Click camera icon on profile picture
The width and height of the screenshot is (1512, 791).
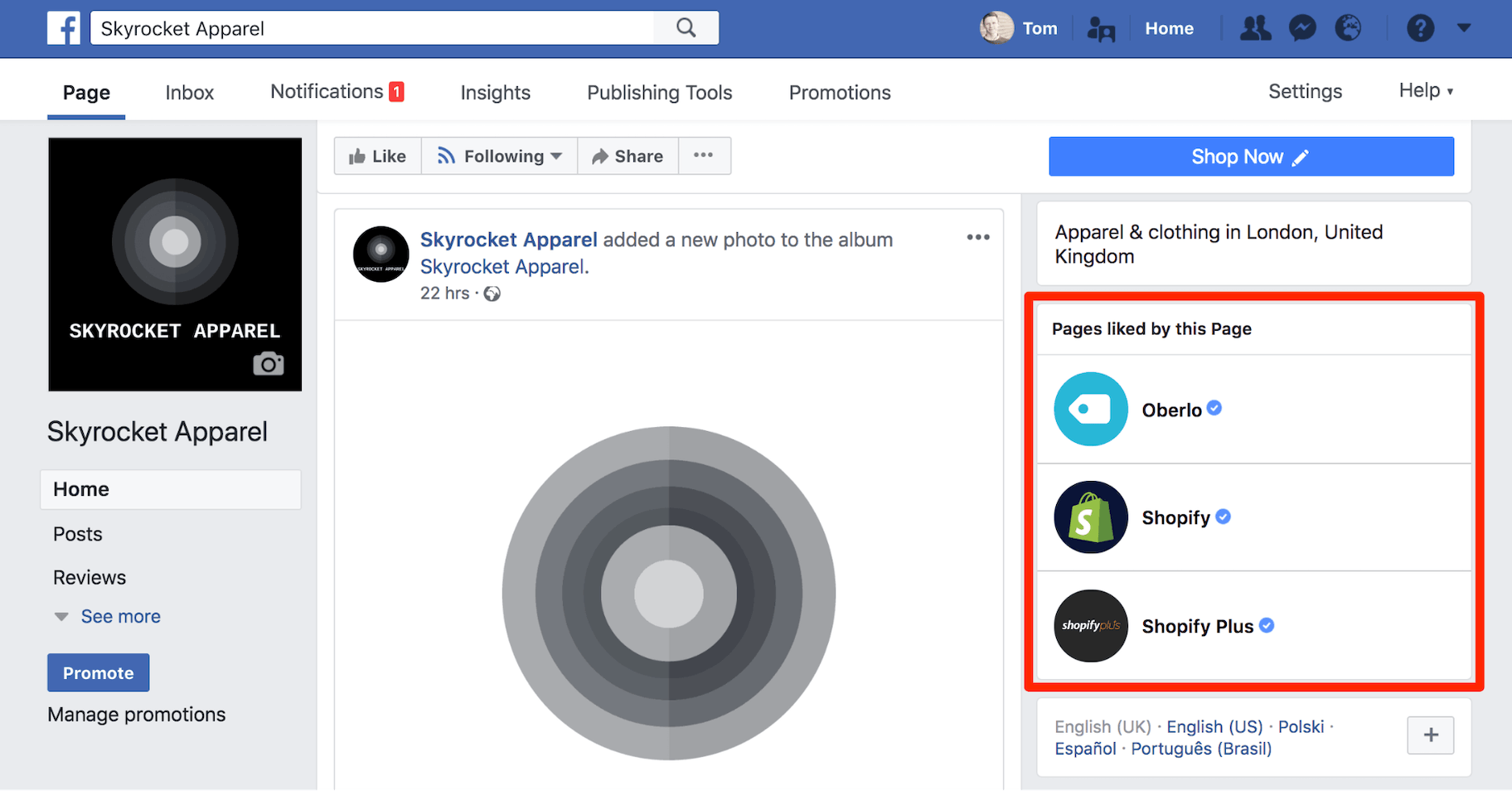[268, 363]
